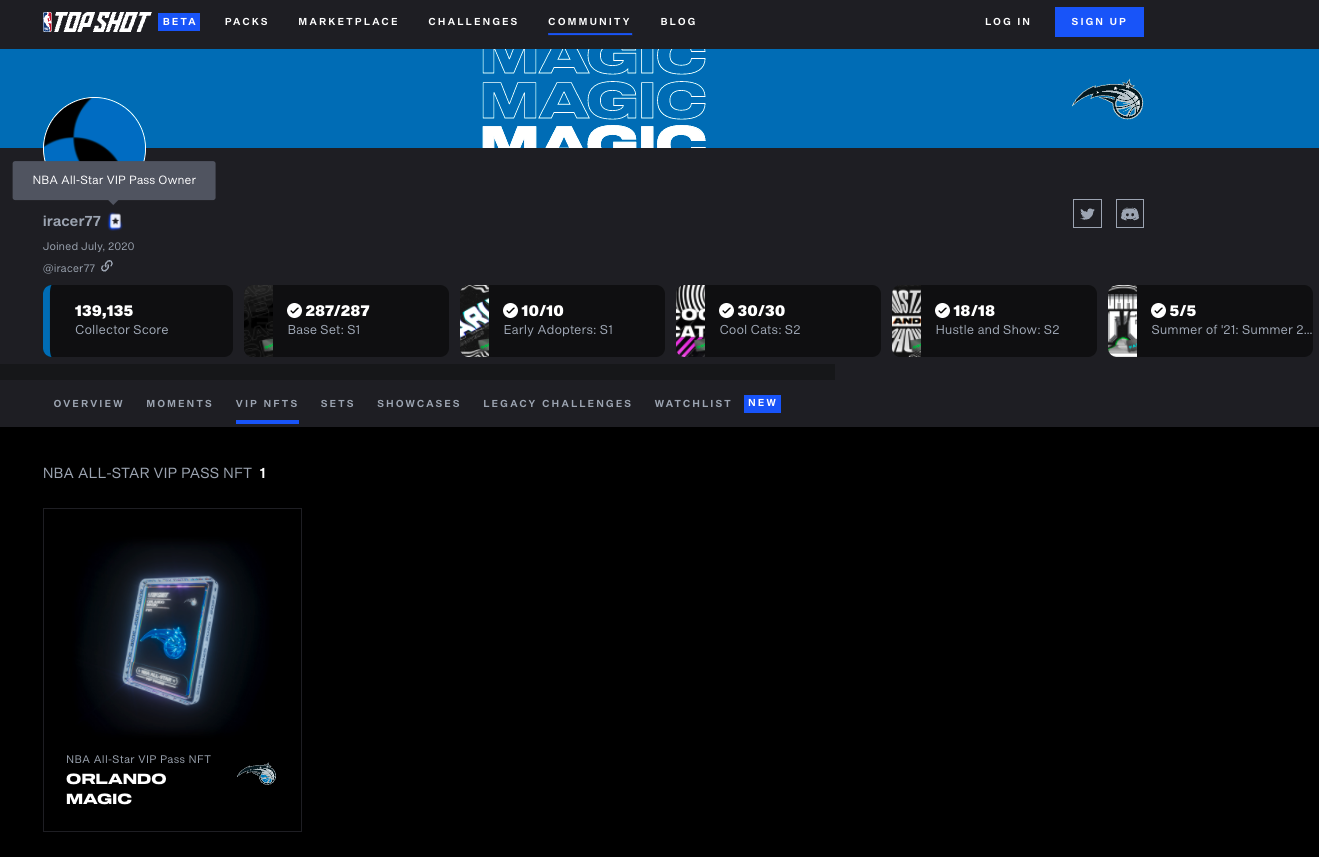Image resolution: width=1319 pixels, height=857 pixels.
Task: Click the Log In link
Action: pos(1008,22)
